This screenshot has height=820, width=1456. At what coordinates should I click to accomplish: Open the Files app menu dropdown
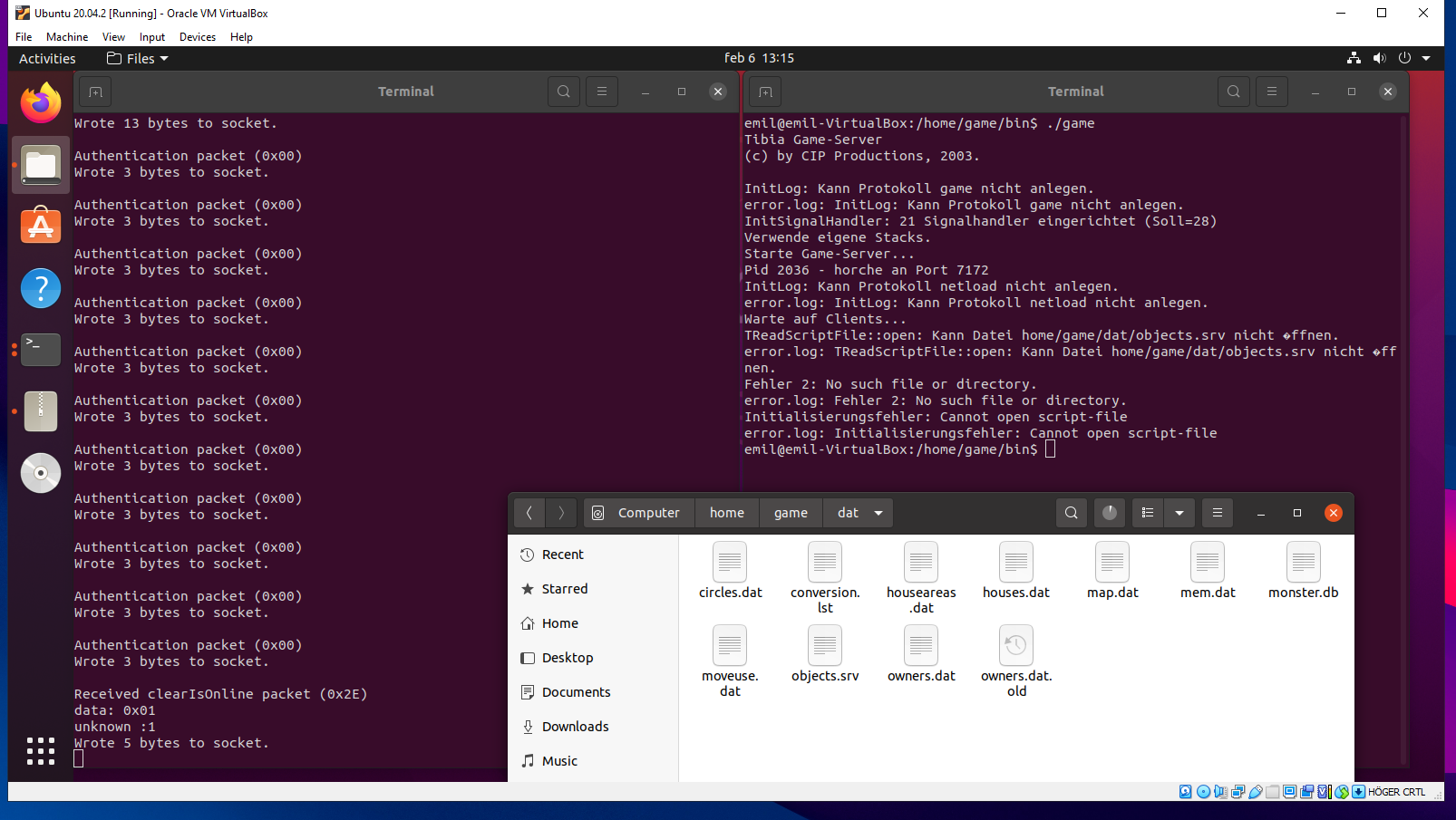138,59
